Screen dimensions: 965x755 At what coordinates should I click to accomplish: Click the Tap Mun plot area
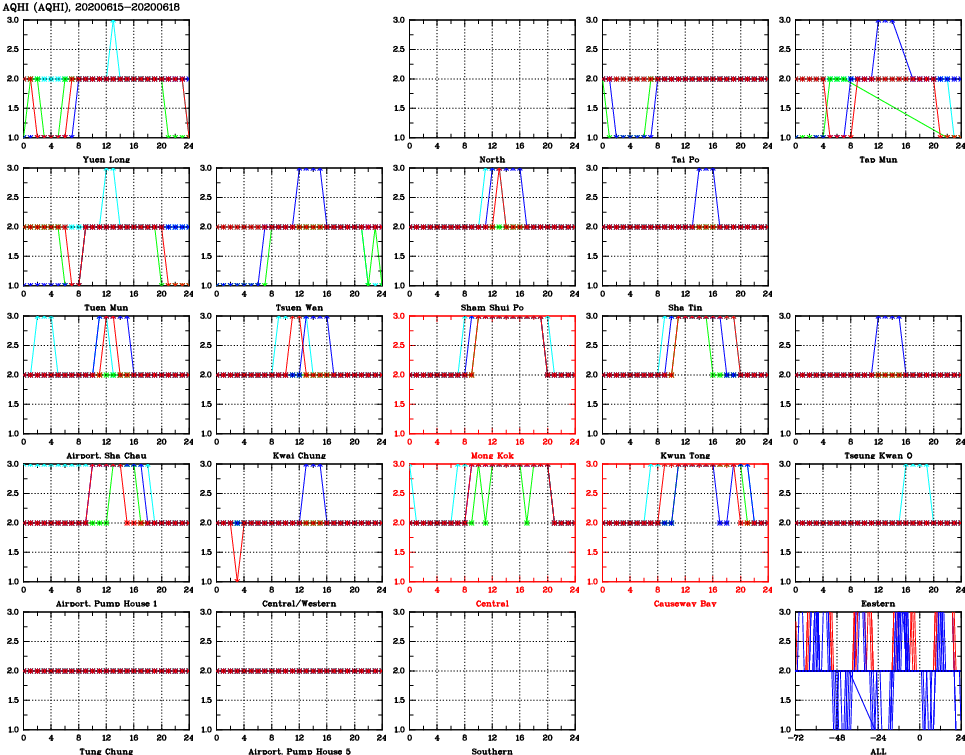click(877, 78)
